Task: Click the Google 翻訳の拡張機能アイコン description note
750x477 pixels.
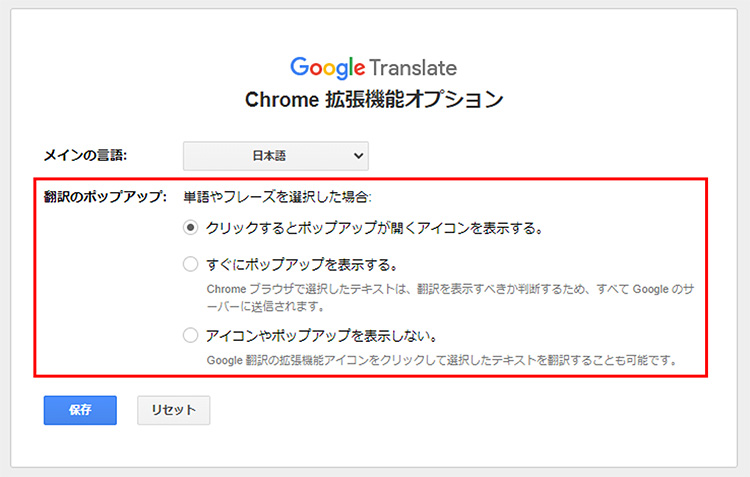Action: tap(442, 360)
